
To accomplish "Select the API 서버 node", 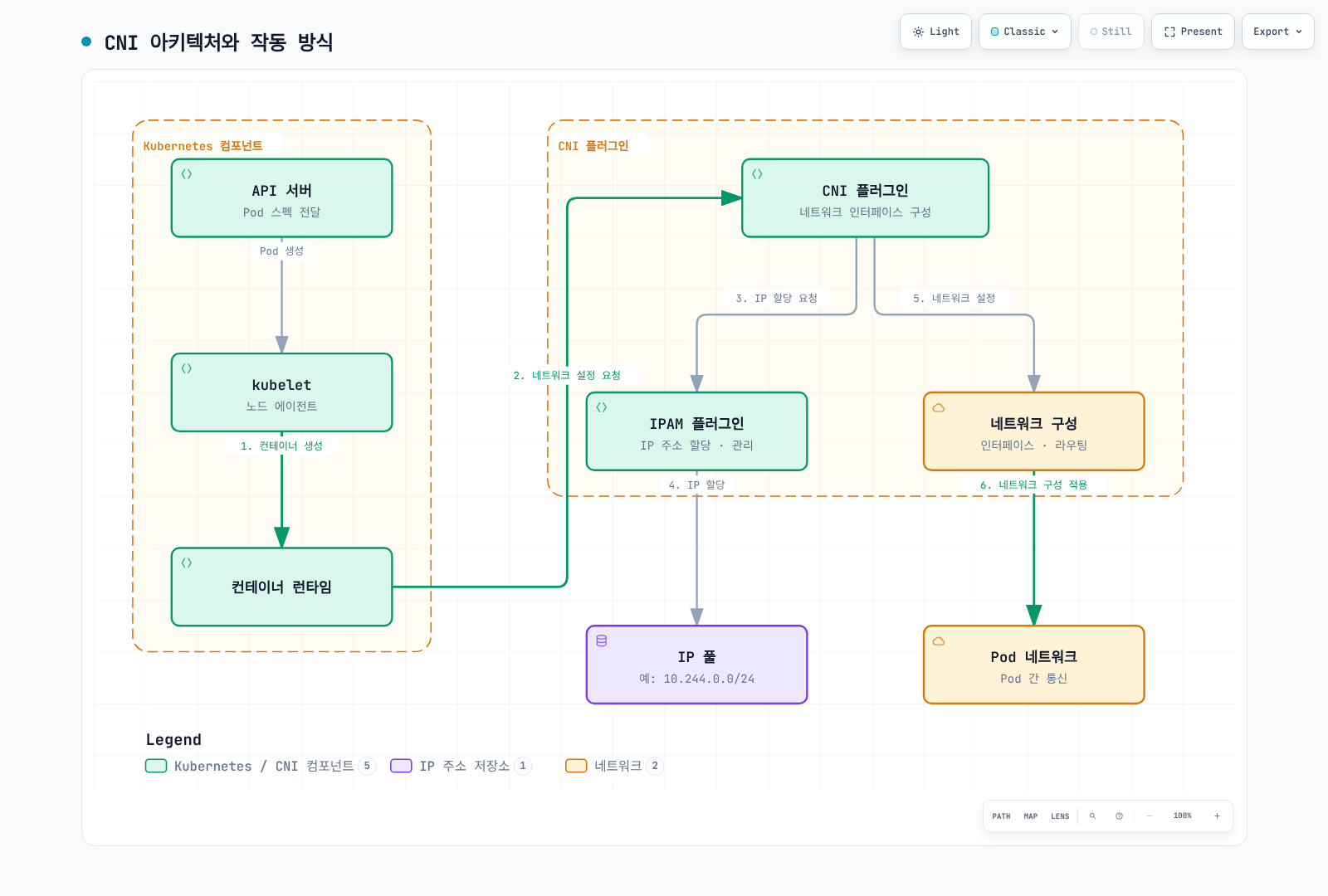I will pos(281,198).
